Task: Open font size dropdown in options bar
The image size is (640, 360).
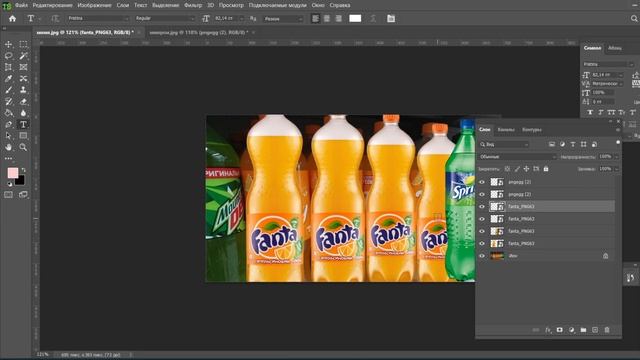Action: point(242,18)
